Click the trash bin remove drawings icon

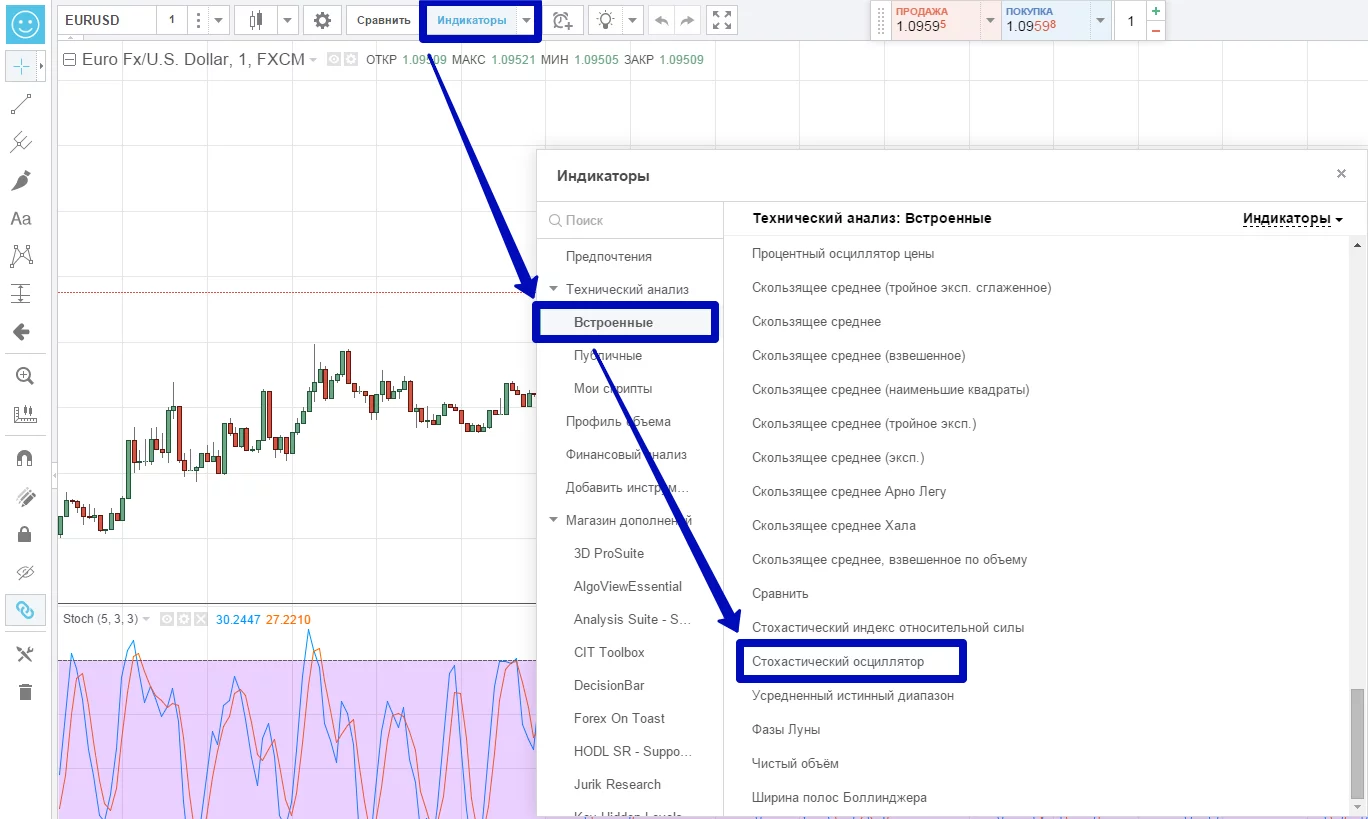[x=26, y=692]
